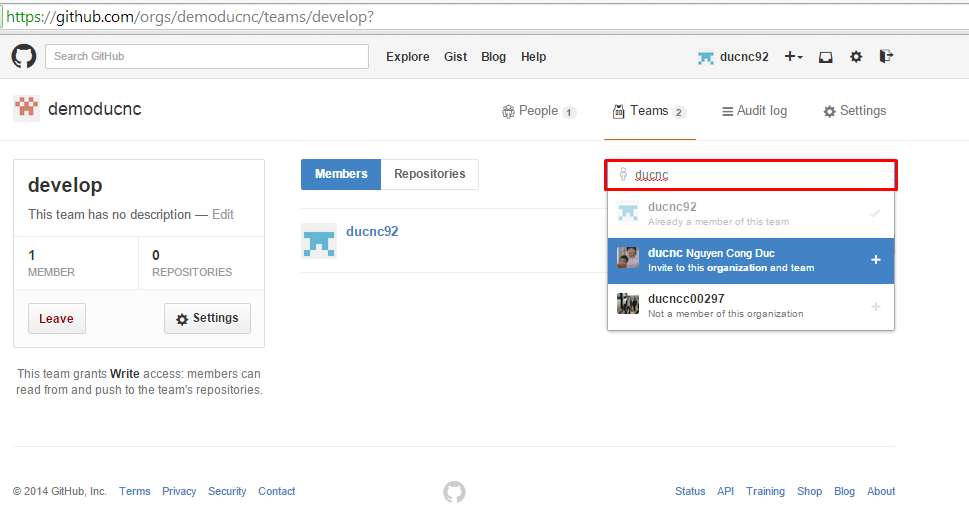This screenshot has height=523, width=969.
Task: Open the Security footer link
Action: click(x=227, y=491)
